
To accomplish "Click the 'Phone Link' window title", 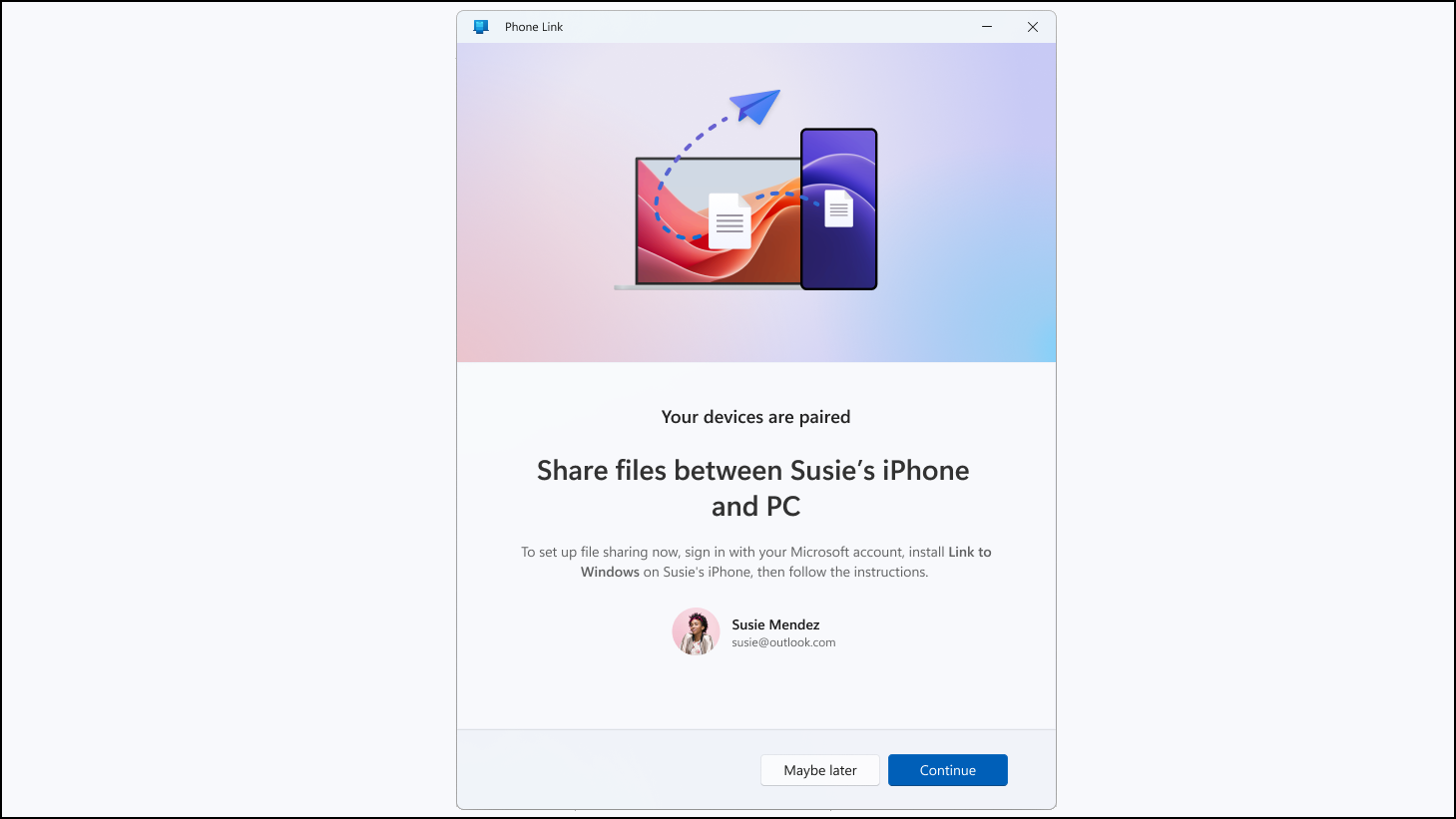I will pos(534,27).
